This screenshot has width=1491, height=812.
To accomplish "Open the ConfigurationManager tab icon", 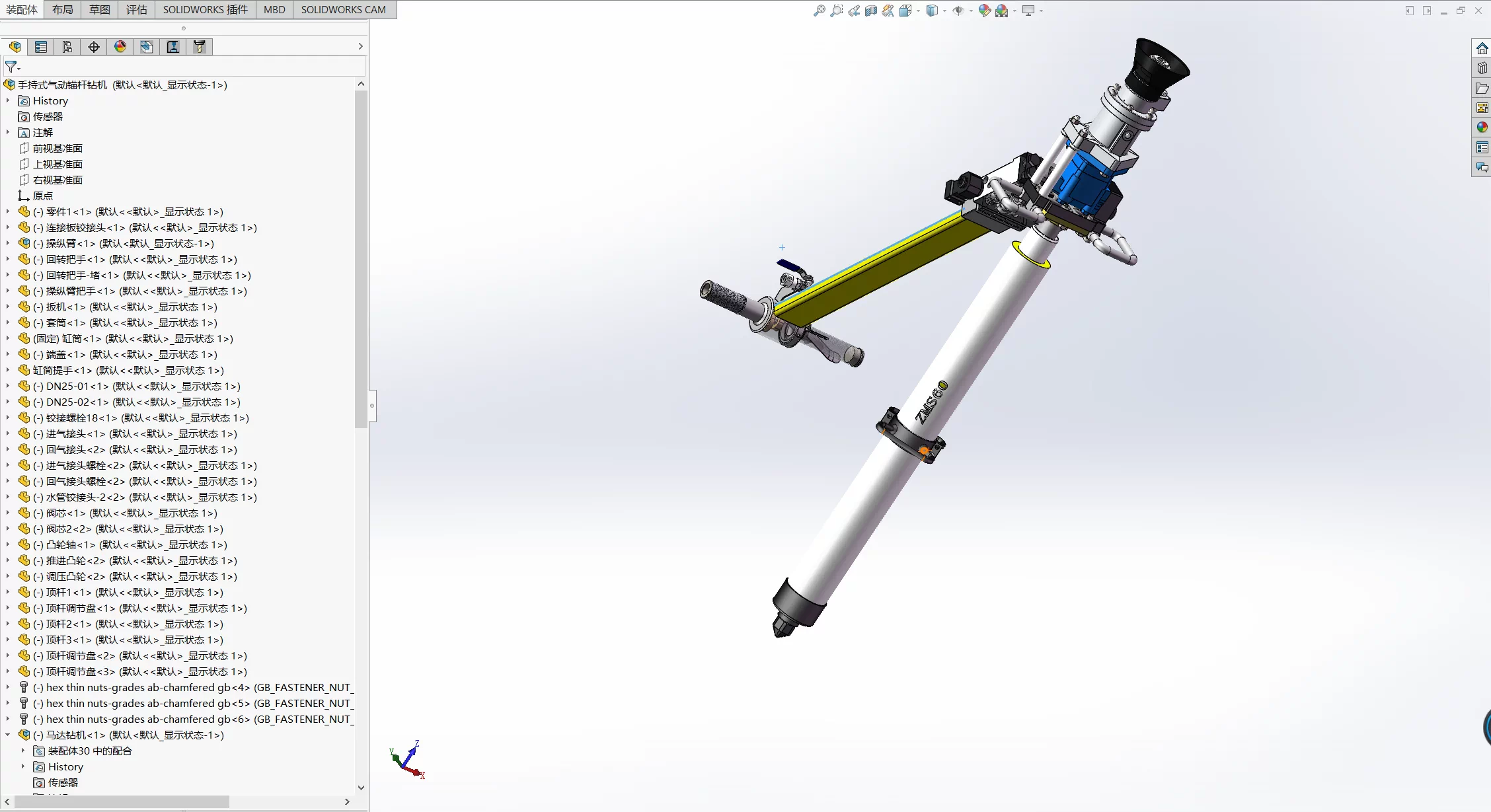I will [67, 46].
